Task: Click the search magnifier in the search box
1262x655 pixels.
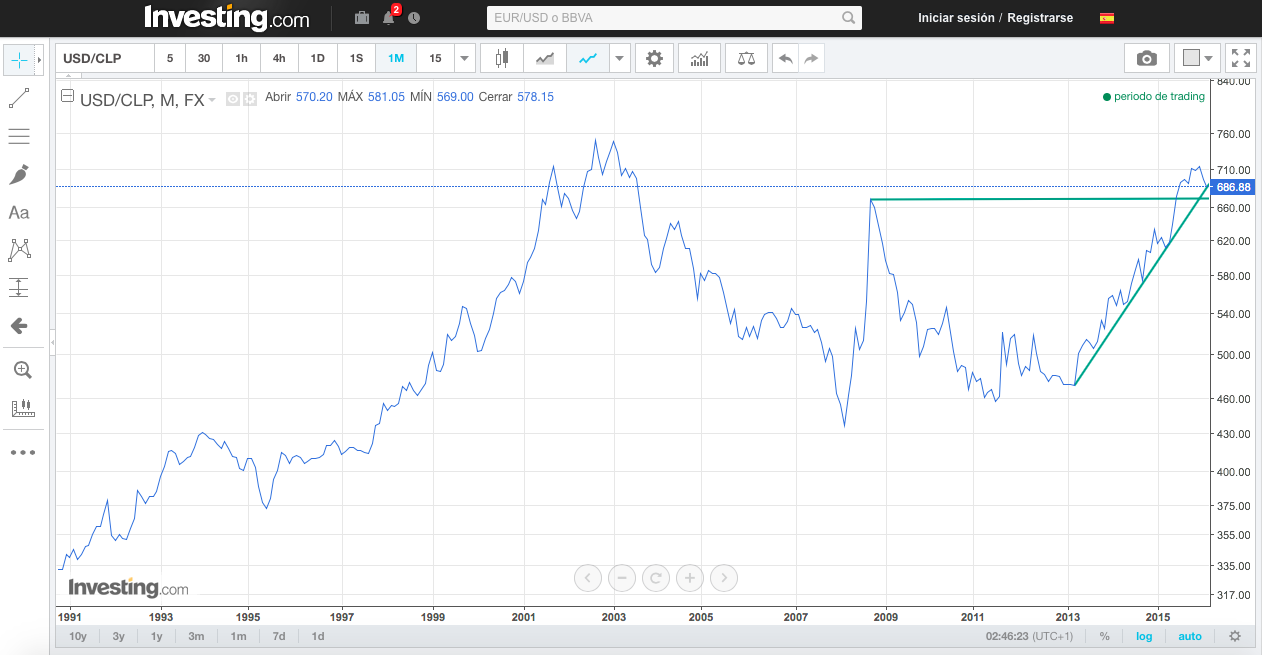Action: (849, 18)
